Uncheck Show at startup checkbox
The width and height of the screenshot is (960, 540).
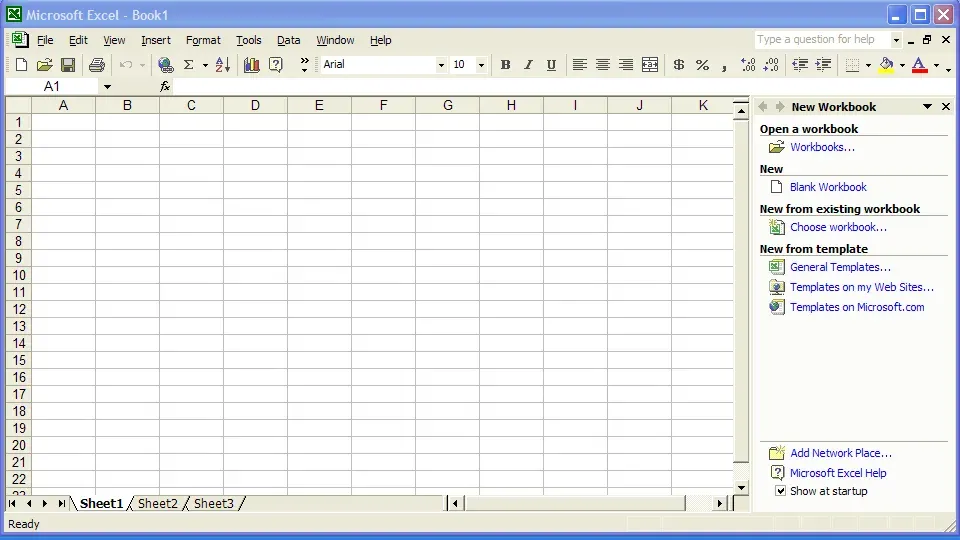[781, 490]
